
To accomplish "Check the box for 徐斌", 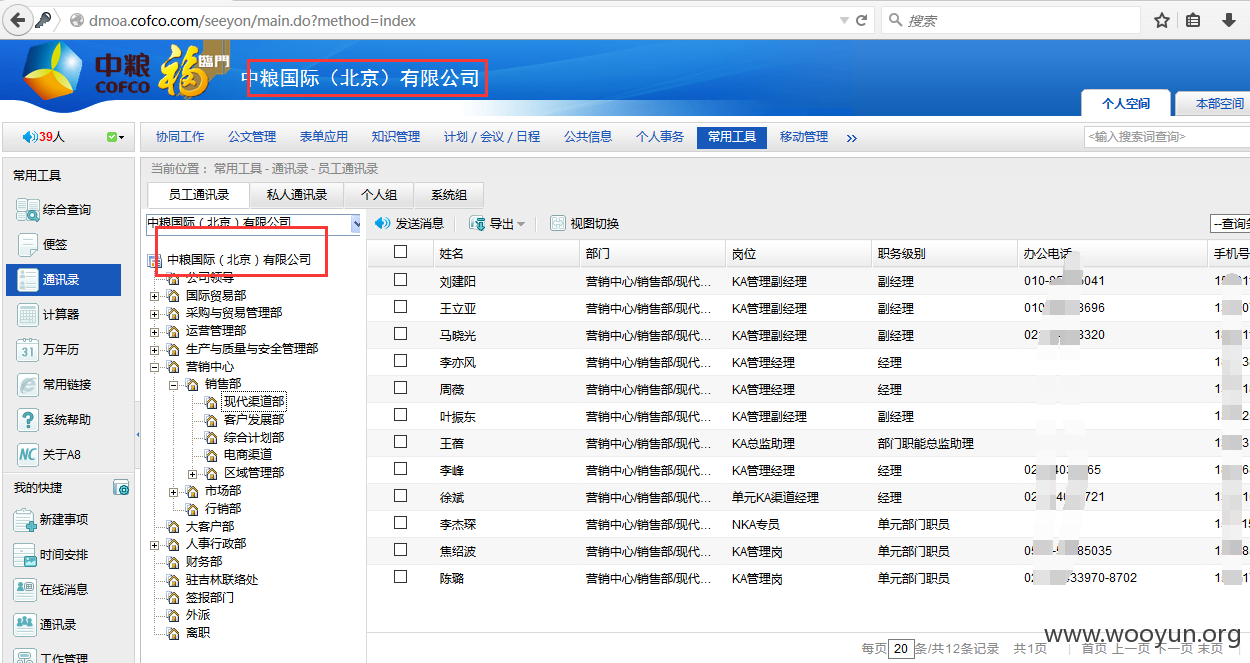I will coord(400,496).
